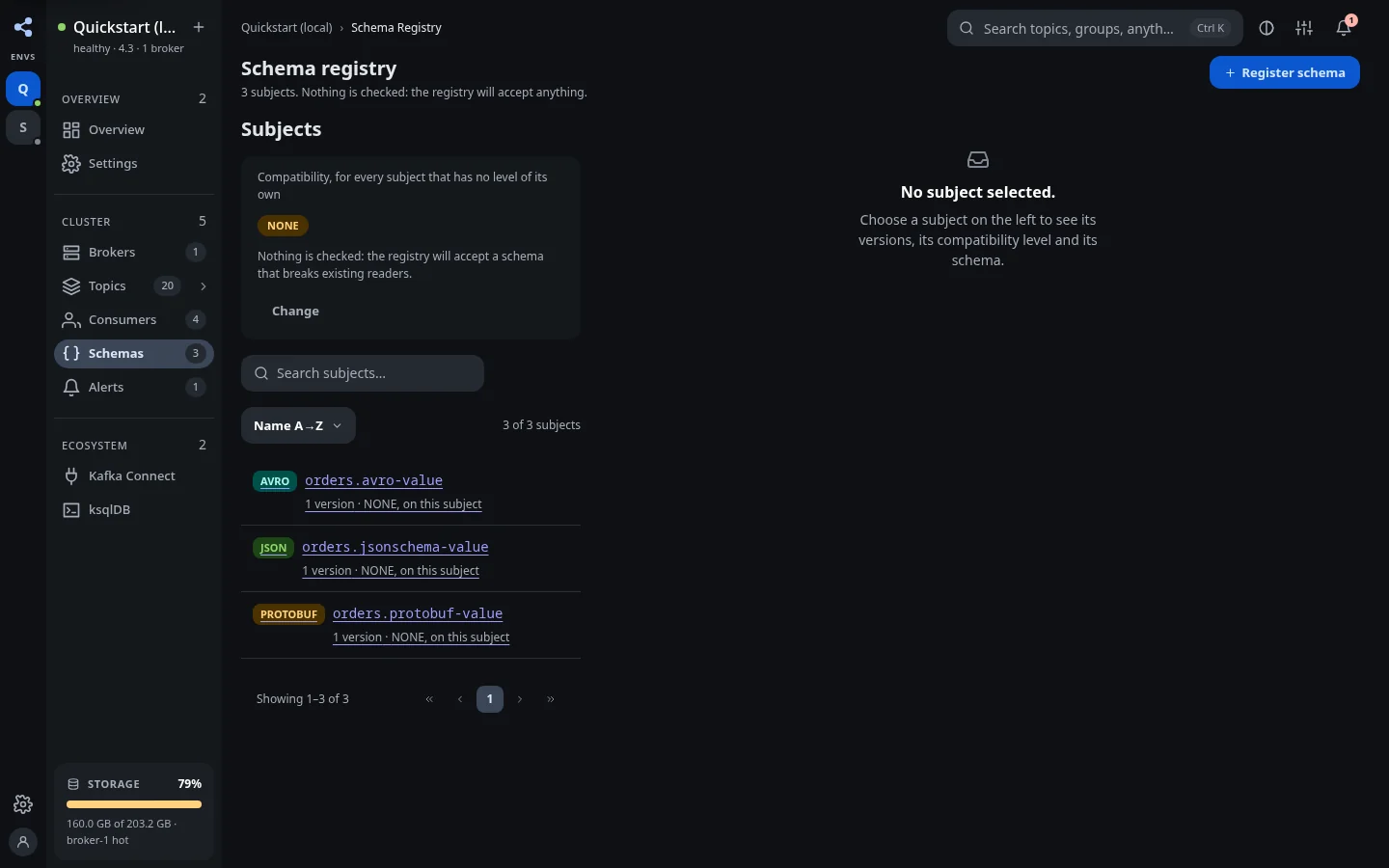Screen dimensions: 1389x868
Task: Open the user profile icon
Action: coord(23,841)
